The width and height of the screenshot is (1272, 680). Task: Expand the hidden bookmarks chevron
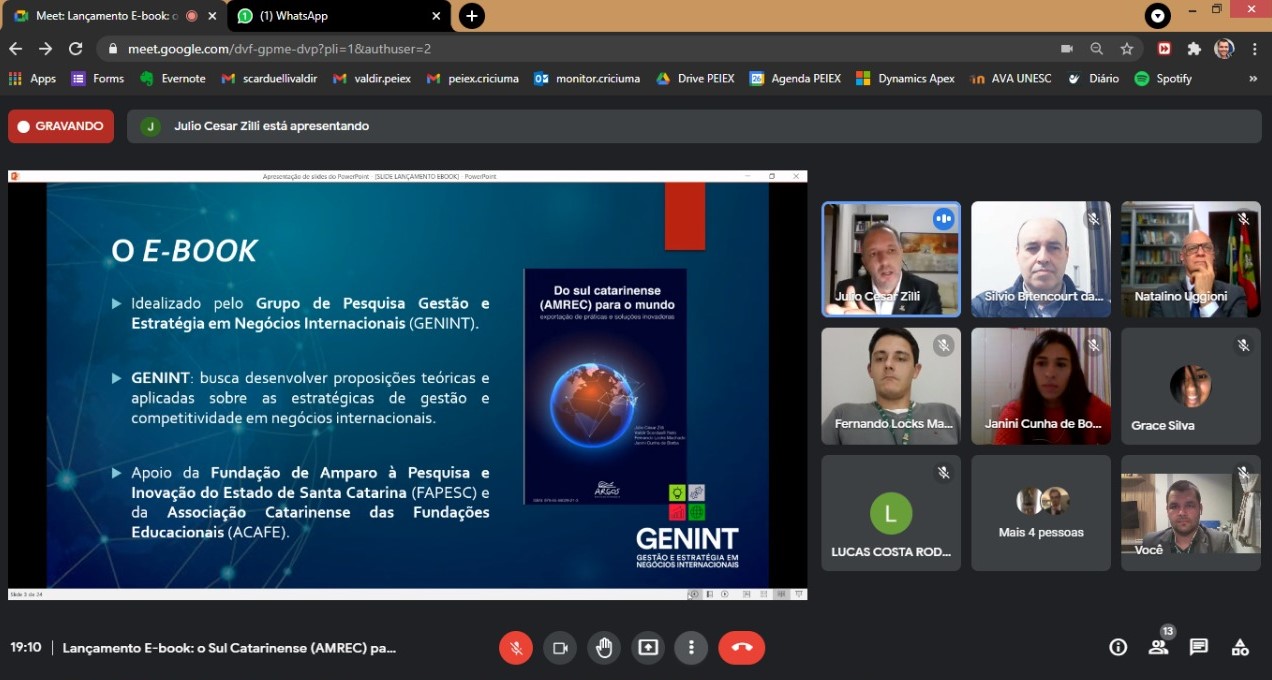pos(1254,78)
